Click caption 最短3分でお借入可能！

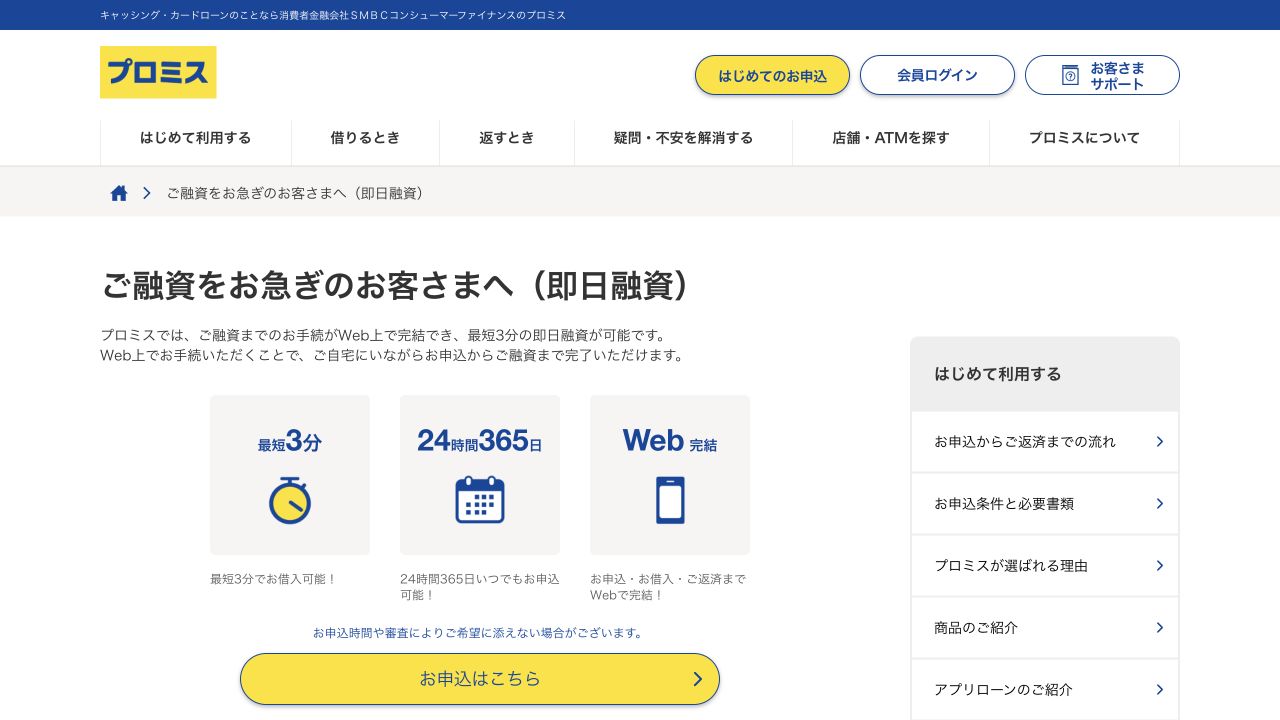point(273,579)
